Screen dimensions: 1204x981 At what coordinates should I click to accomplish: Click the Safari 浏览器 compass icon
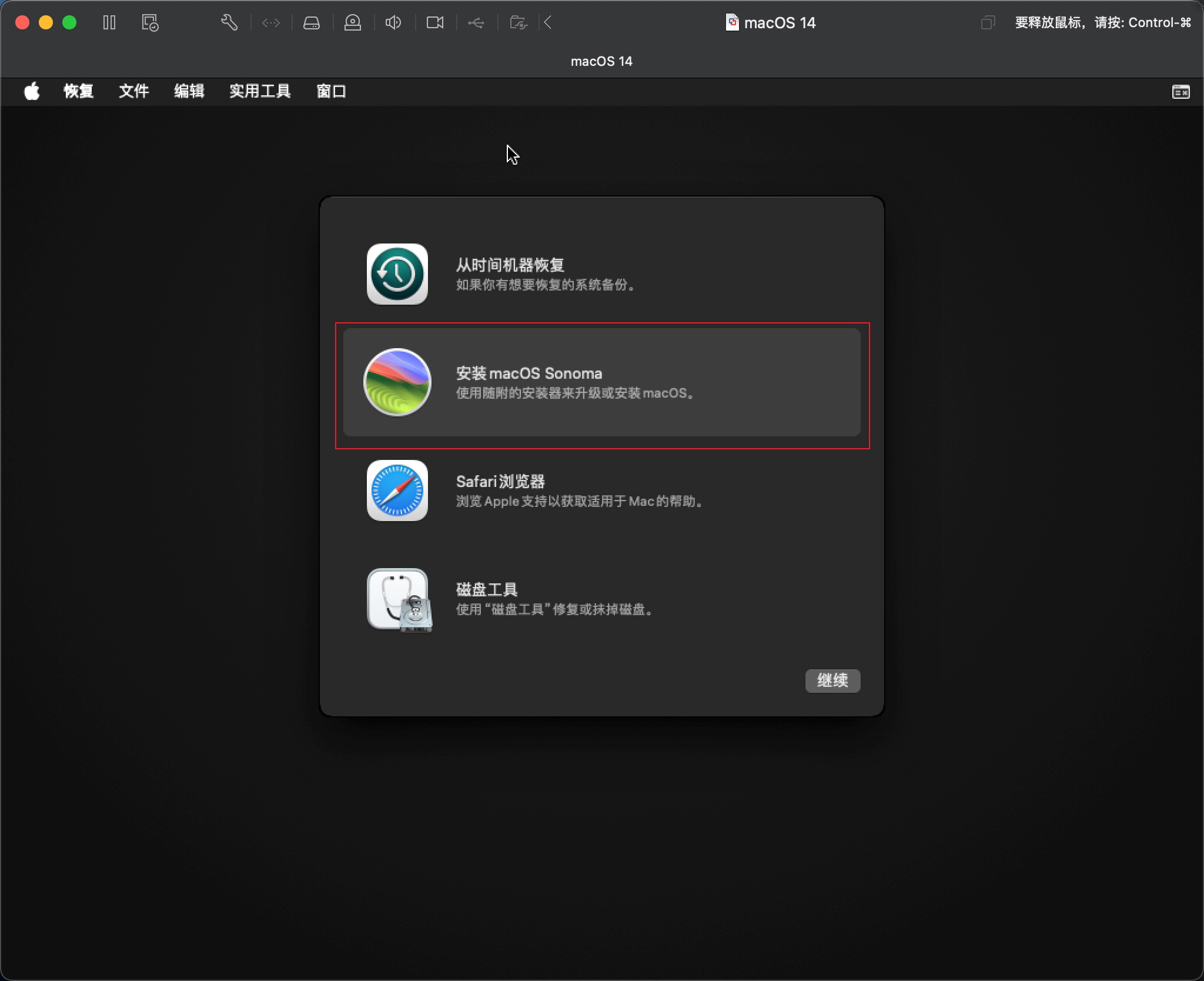tap(397, 490)
